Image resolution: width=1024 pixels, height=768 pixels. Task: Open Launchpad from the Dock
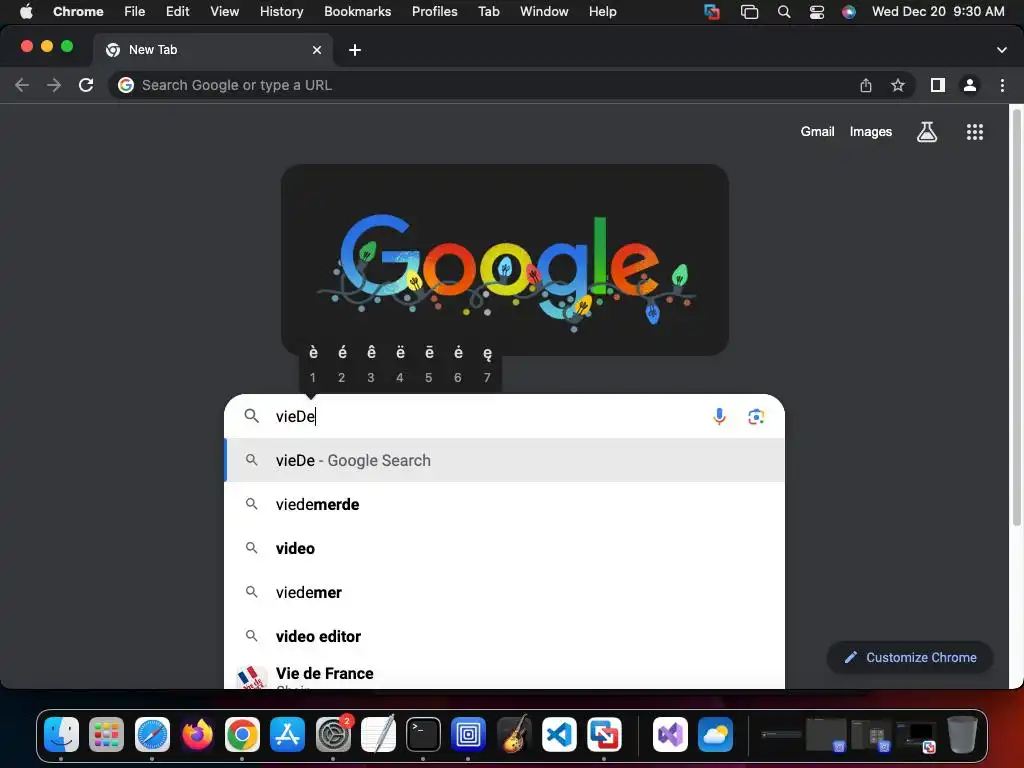106,735
